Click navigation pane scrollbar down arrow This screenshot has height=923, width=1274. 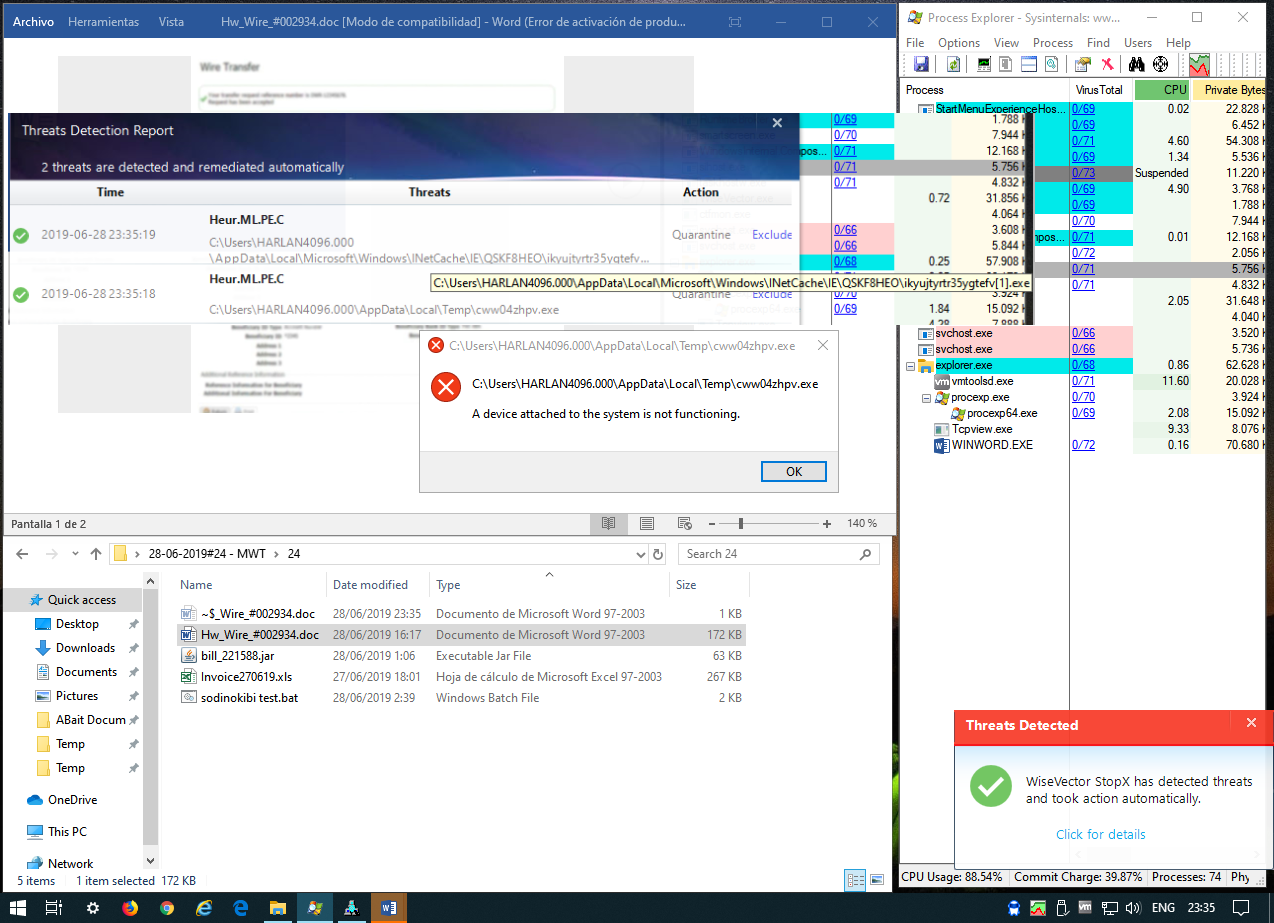click(x=151, y=860)
